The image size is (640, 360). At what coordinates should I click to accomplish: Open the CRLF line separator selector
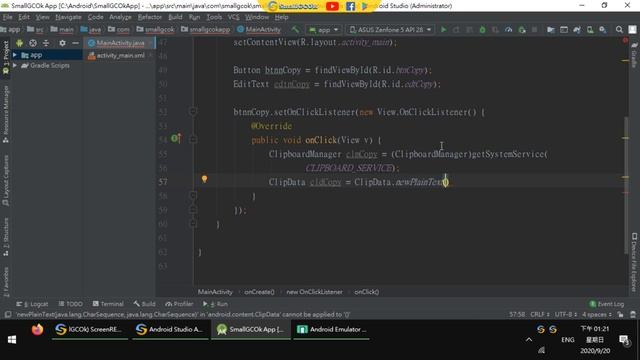click(x=540, y=314)
